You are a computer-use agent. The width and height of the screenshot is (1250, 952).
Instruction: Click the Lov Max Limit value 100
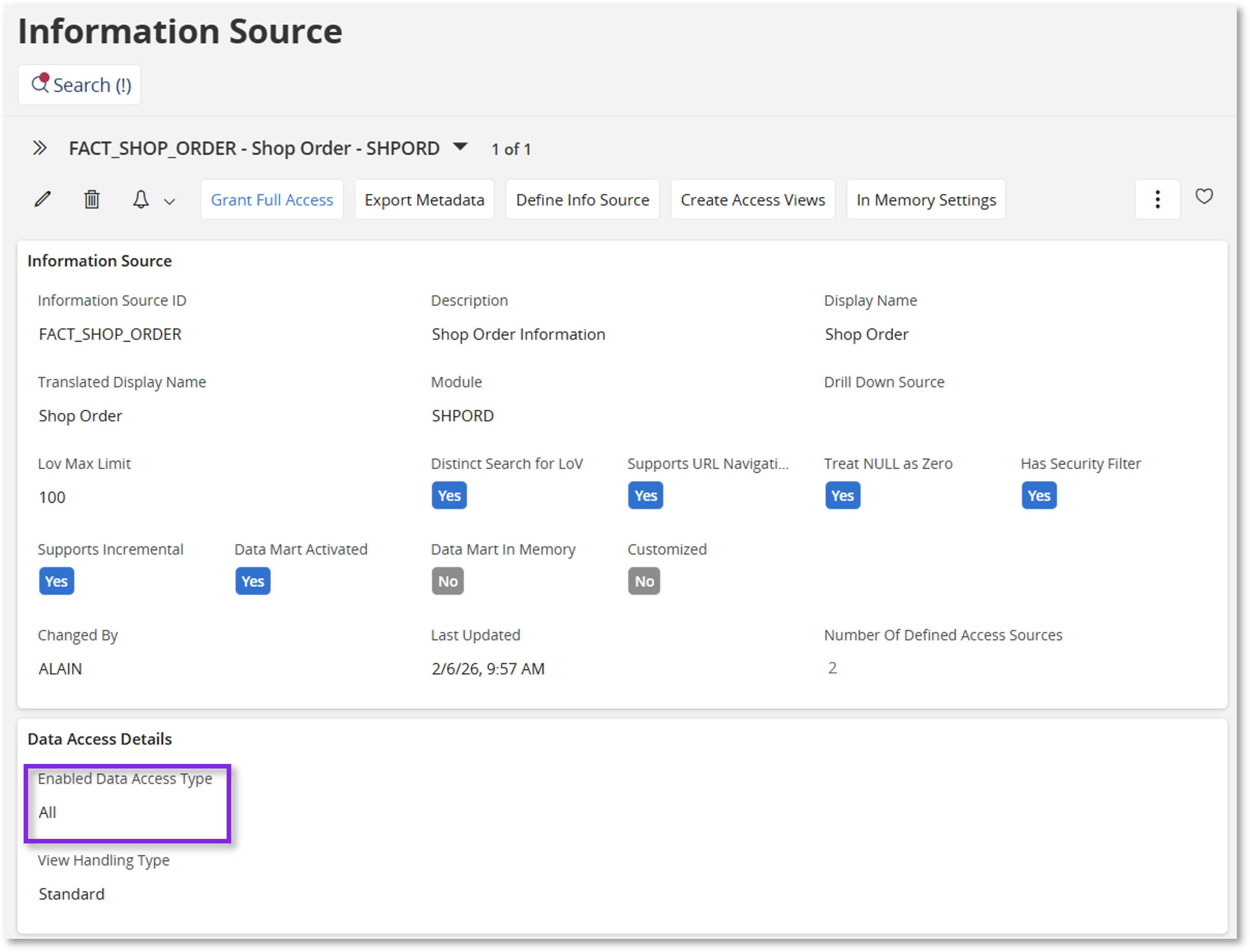click(52, 497)
